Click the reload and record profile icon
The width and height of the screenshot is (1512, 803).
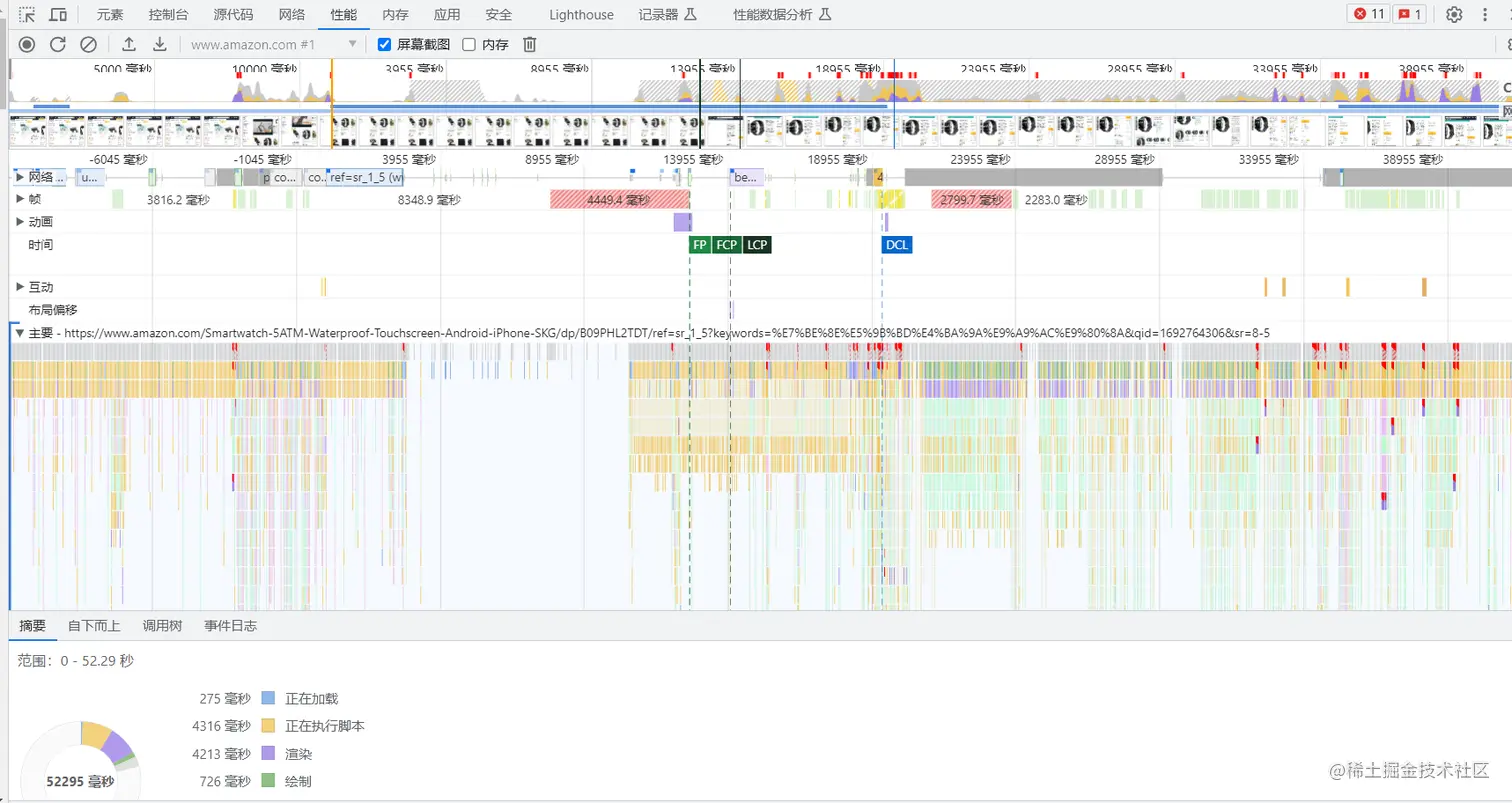click(x=58, y=44)
